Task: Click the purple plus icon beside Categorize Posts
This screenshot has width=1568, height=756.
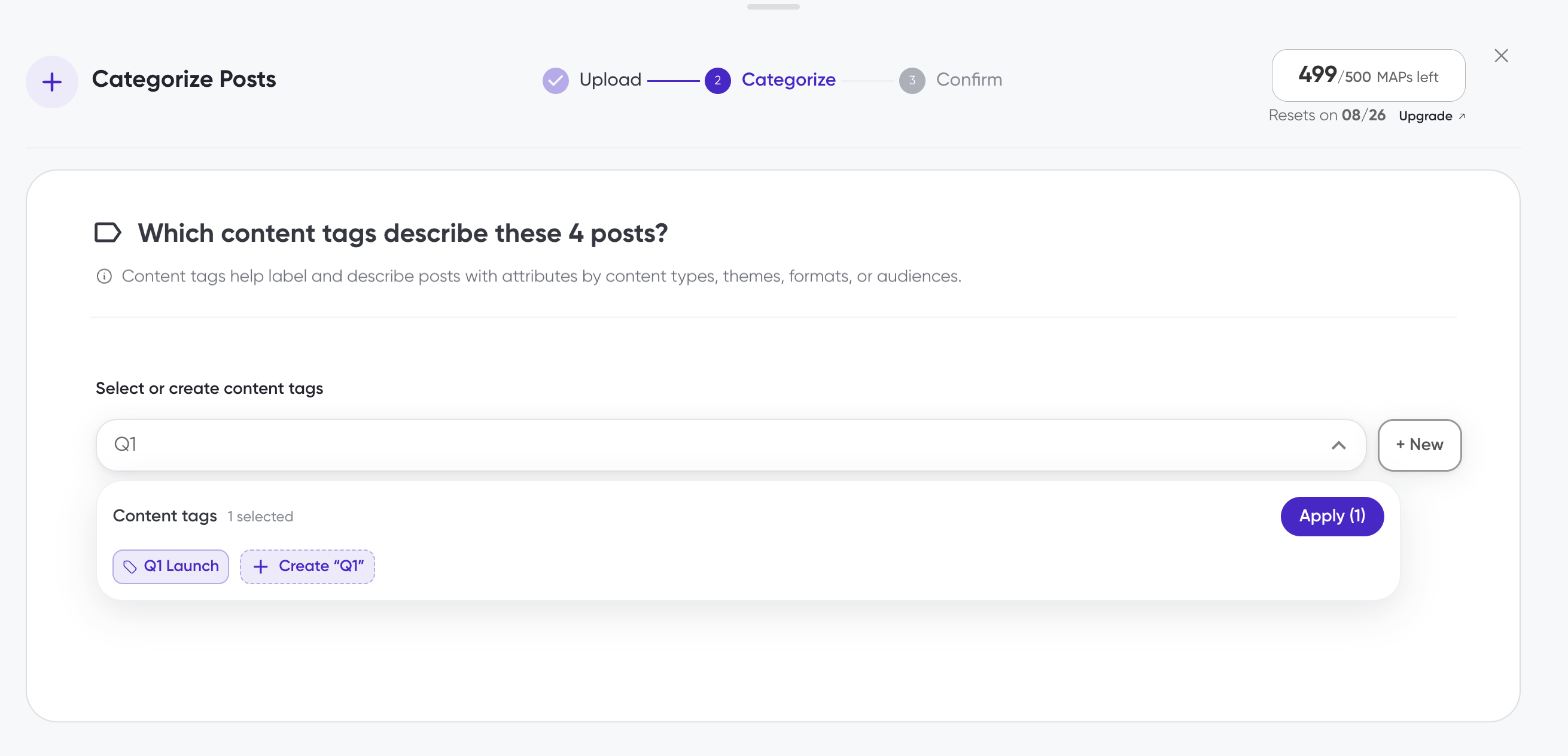Action: [x=51, y=81]
